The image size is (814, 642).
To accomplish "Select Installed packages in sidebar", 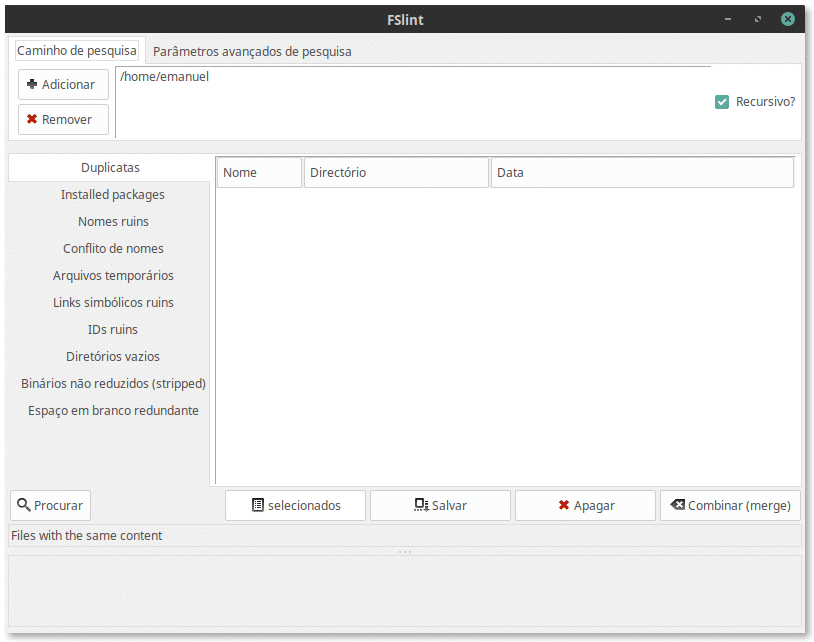I will tap(113, 195).
